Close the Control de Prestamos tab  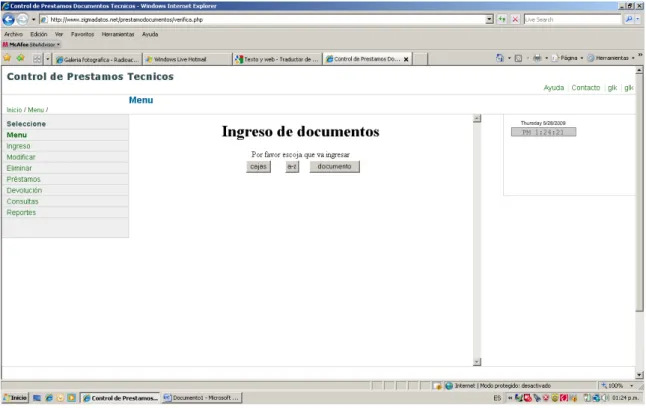click(x=406, y=59)
